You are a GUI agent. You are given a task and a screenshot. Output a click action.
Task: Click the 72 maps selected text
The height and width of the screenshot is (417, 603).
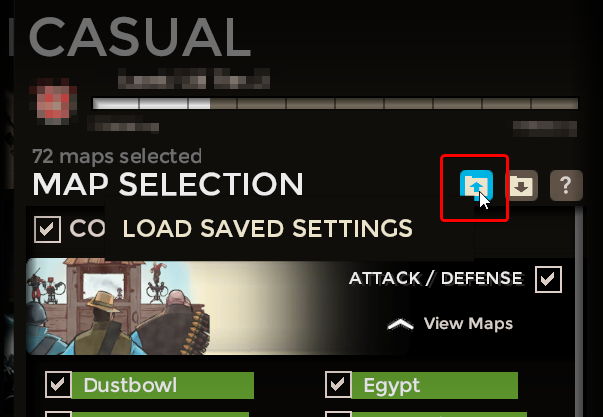(x=117, y=156)
